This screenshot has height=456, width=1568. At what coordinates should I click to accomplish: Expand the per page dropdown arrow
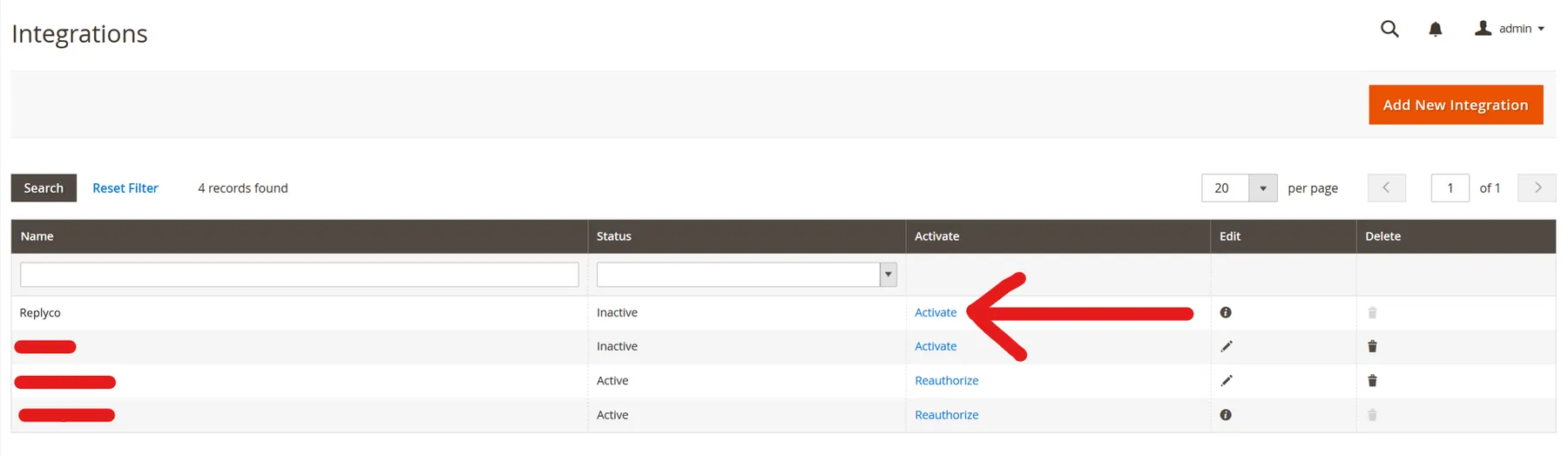[1263, 187]
